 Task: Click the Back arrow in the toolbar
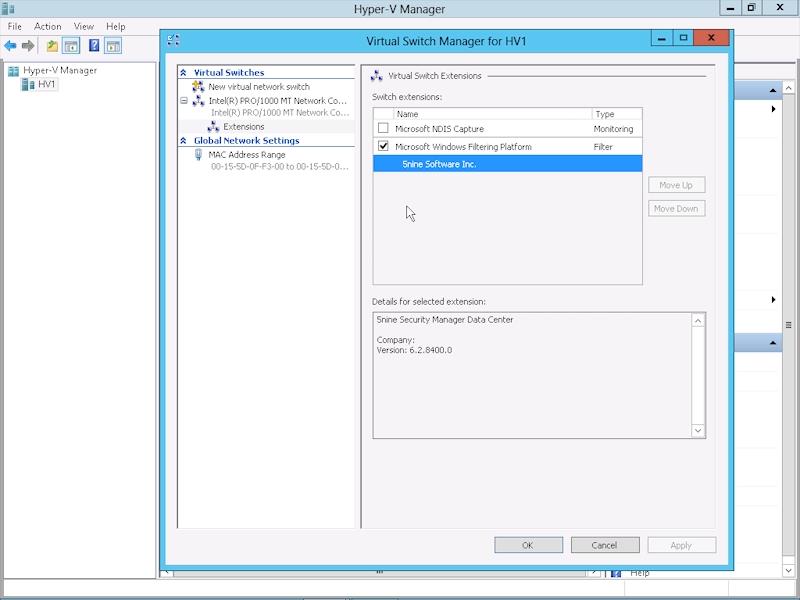(x=10, y=46)
